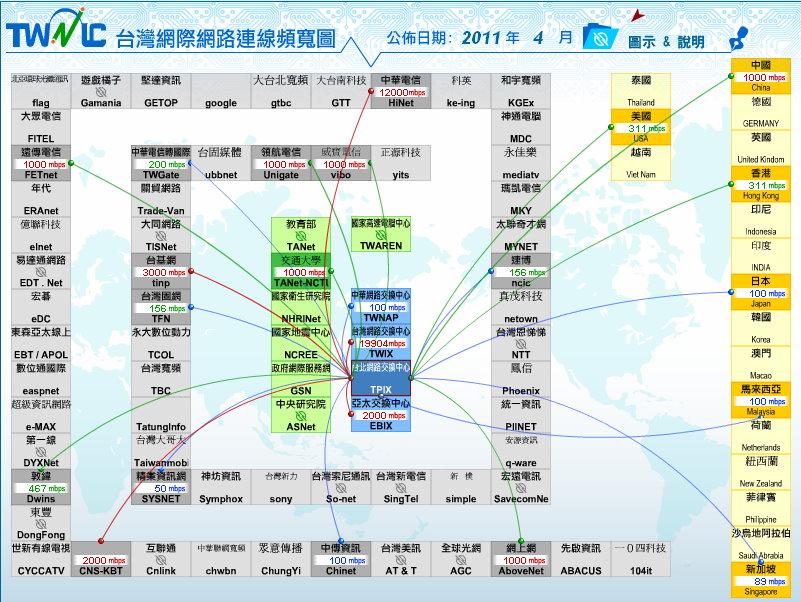Open the TWIX exchange label
The image size is (801, 602).
381,354
